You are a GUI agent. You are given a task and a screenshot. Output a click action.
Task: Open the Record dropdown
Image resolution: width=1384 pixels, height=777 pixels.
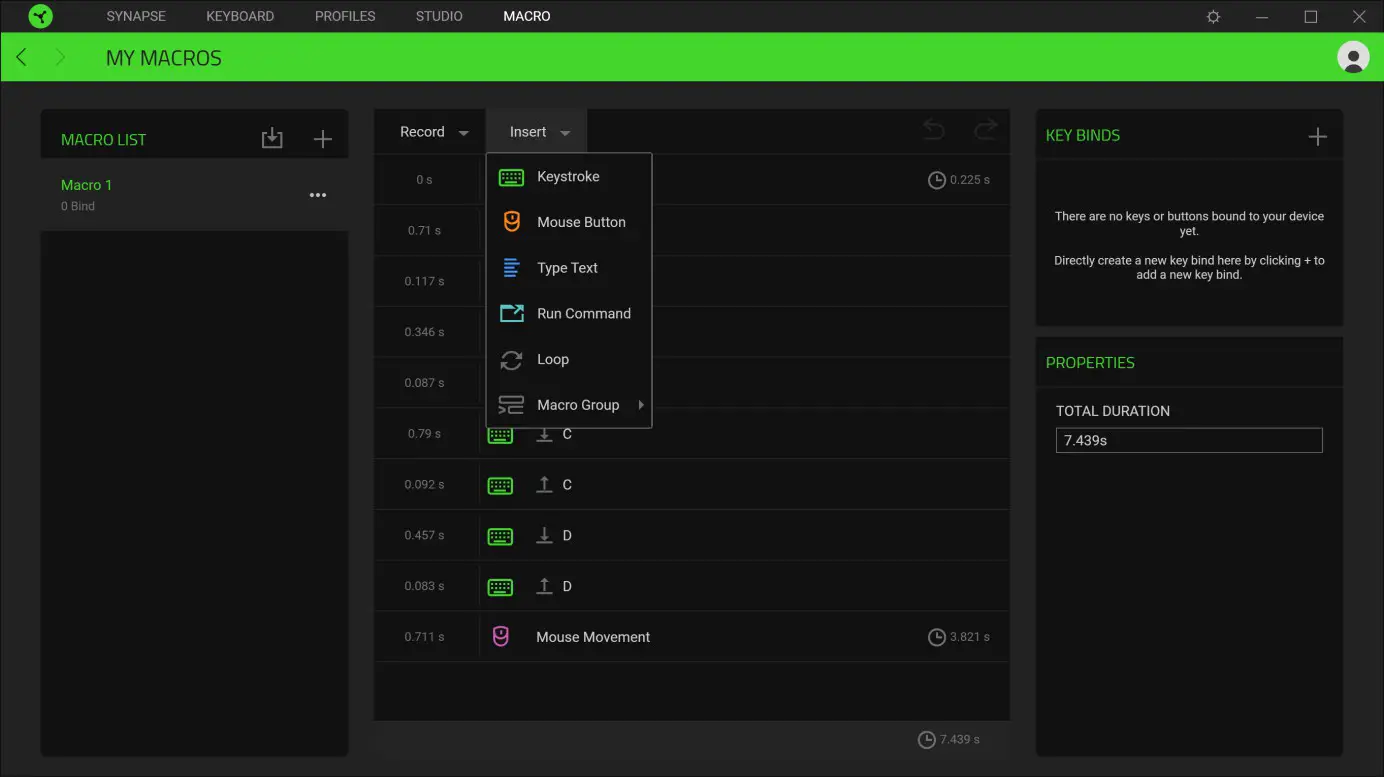tap(428, 131)
